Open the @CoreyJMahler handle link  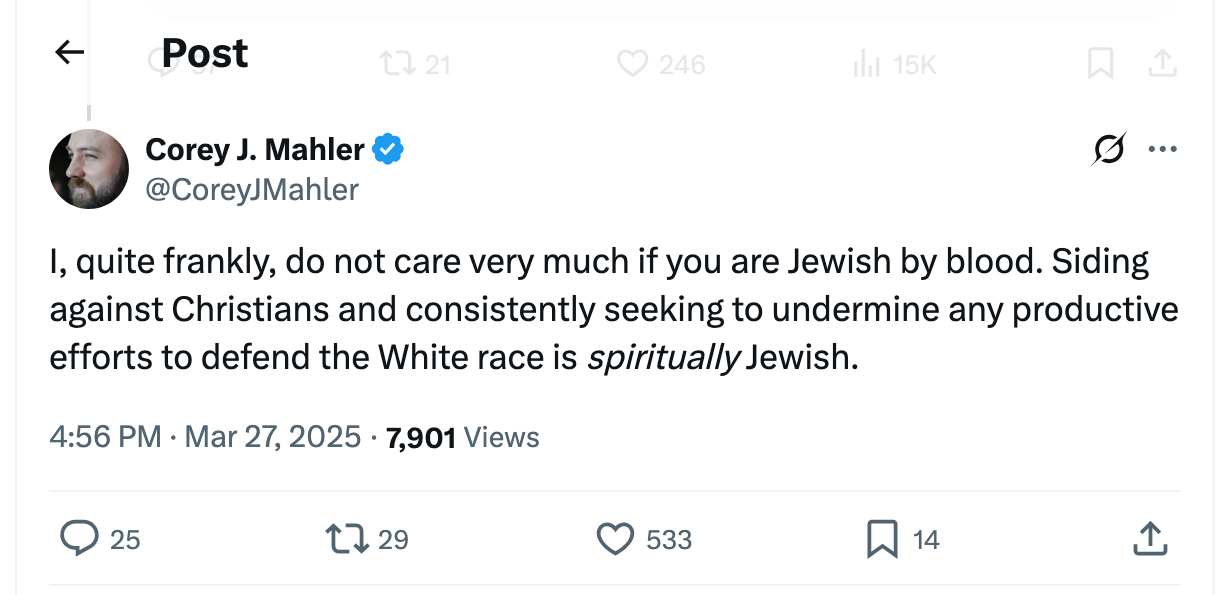coord(252,189)
